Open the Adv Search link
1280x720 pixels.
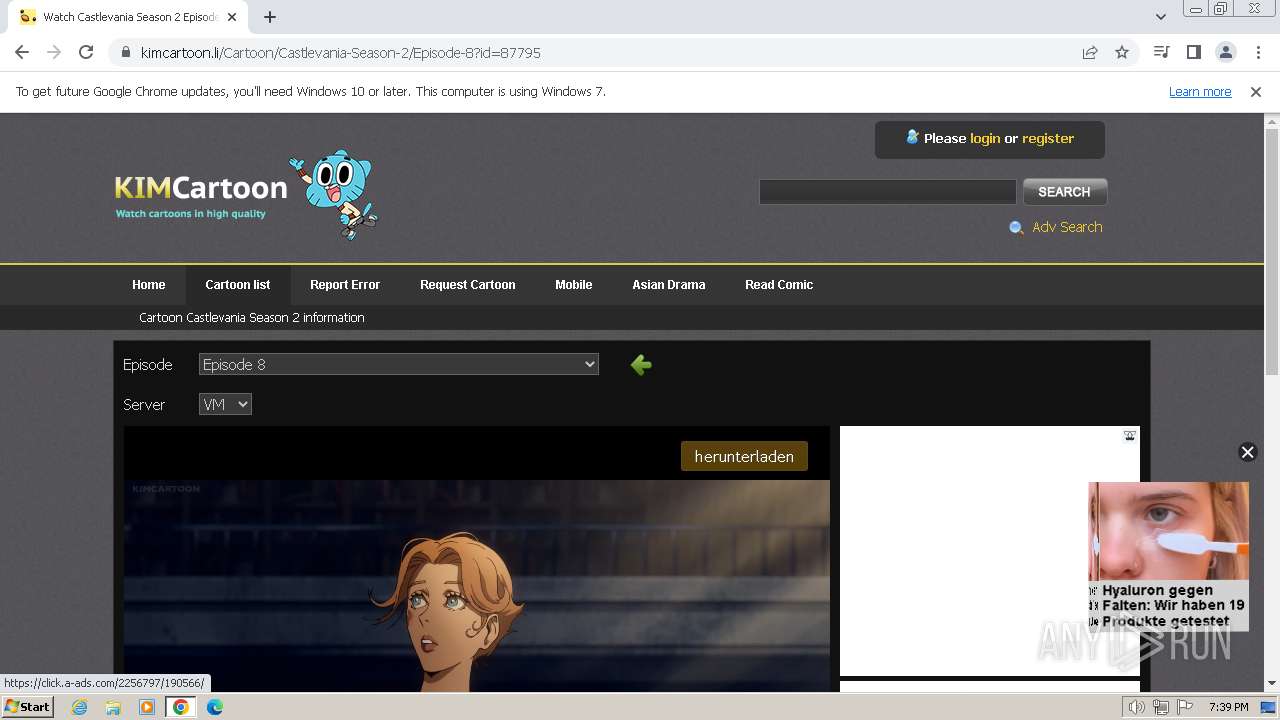pyautogui.click(x=1067, y=227)
